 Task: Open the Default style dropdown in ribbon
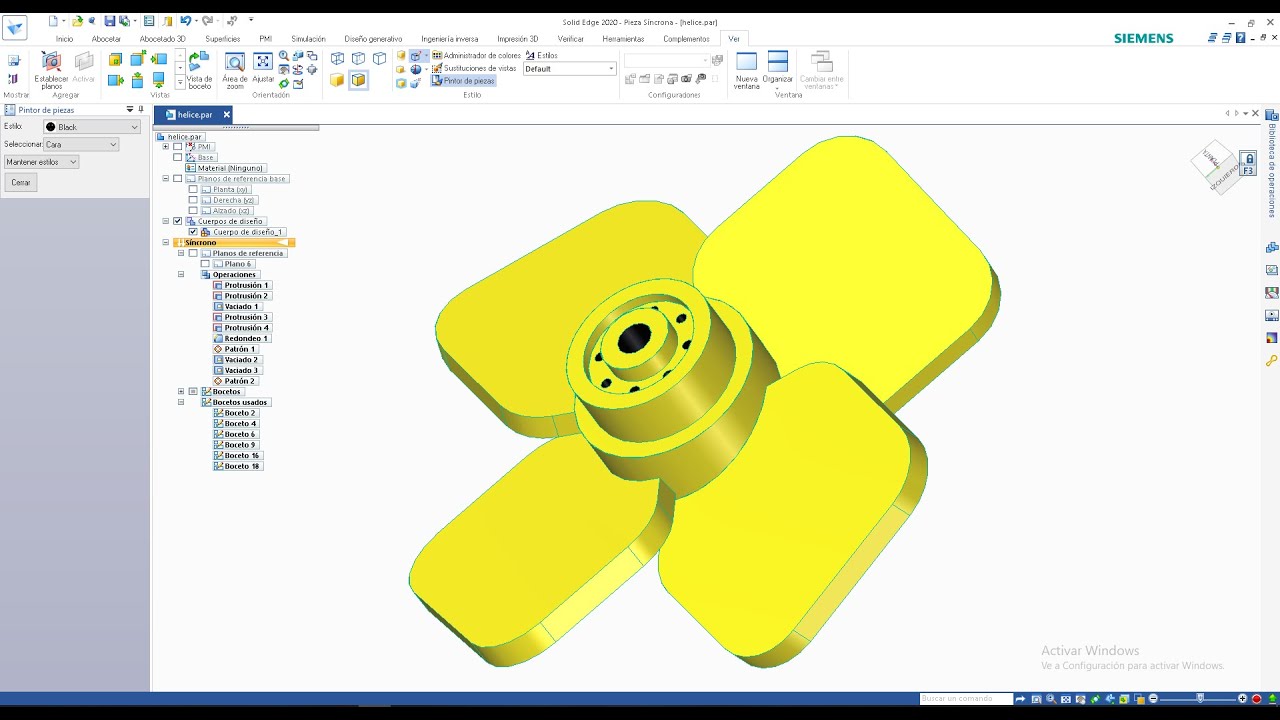click(x=569, y=69)
